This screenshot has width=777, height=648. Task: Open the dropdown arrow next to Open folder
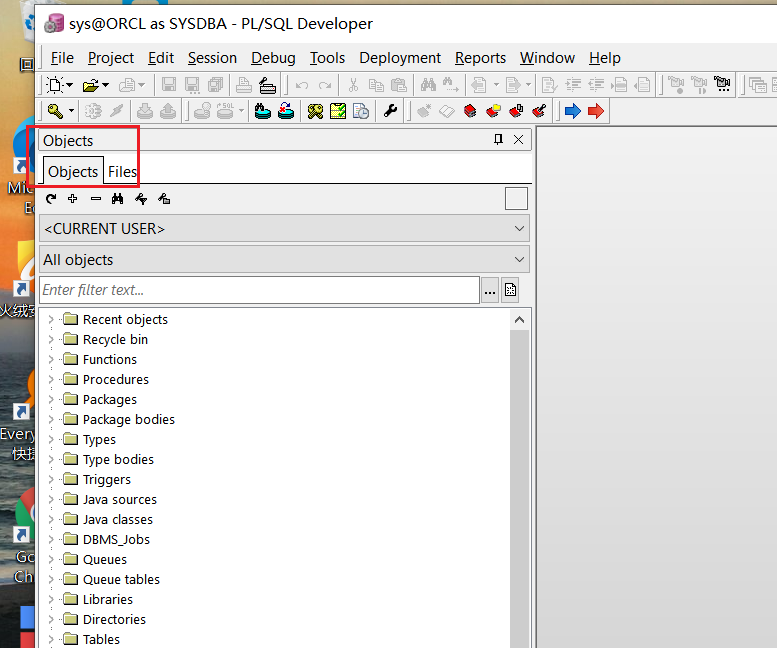[x=106, y=85]
